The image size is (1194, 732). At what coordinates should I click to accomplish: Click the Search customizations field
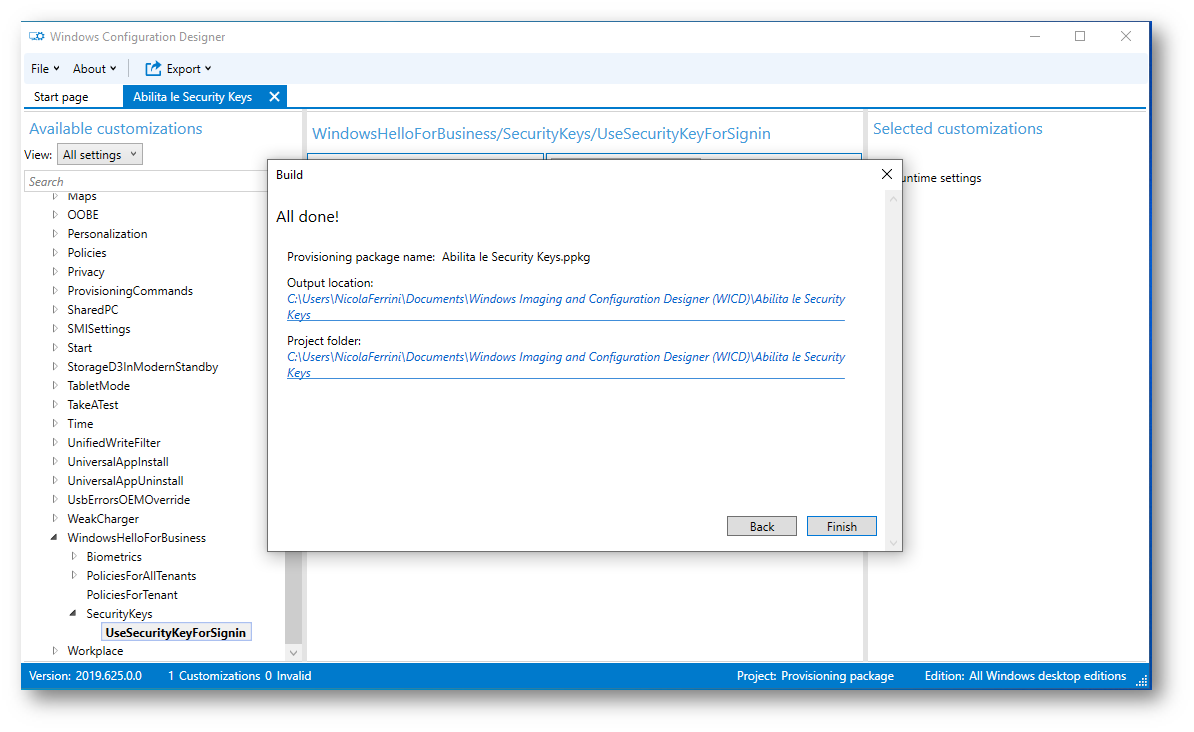pyautogui.click(x=147, y=181)
